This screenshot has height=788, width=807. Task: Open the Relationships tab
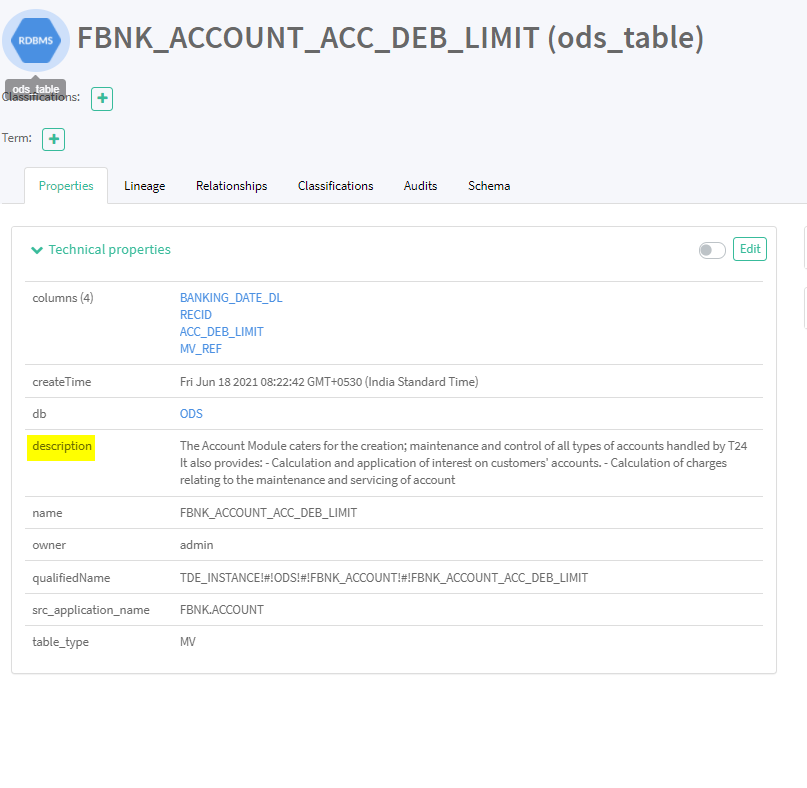231,186
